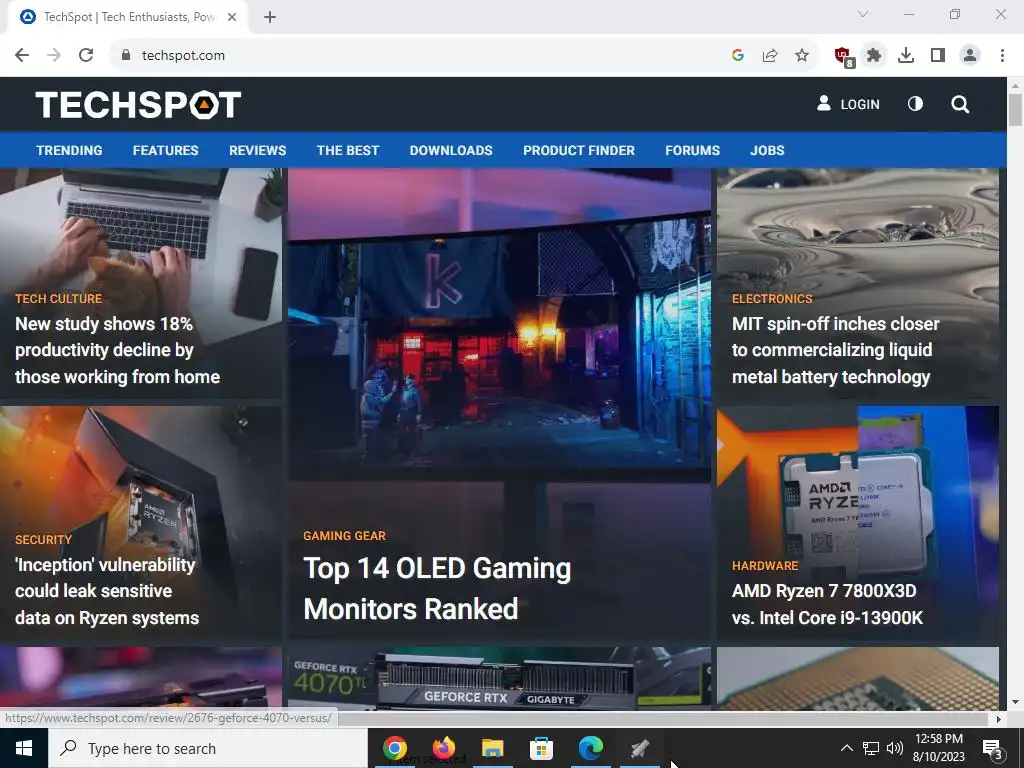Open Chrome downloads tray

[906, 56]
